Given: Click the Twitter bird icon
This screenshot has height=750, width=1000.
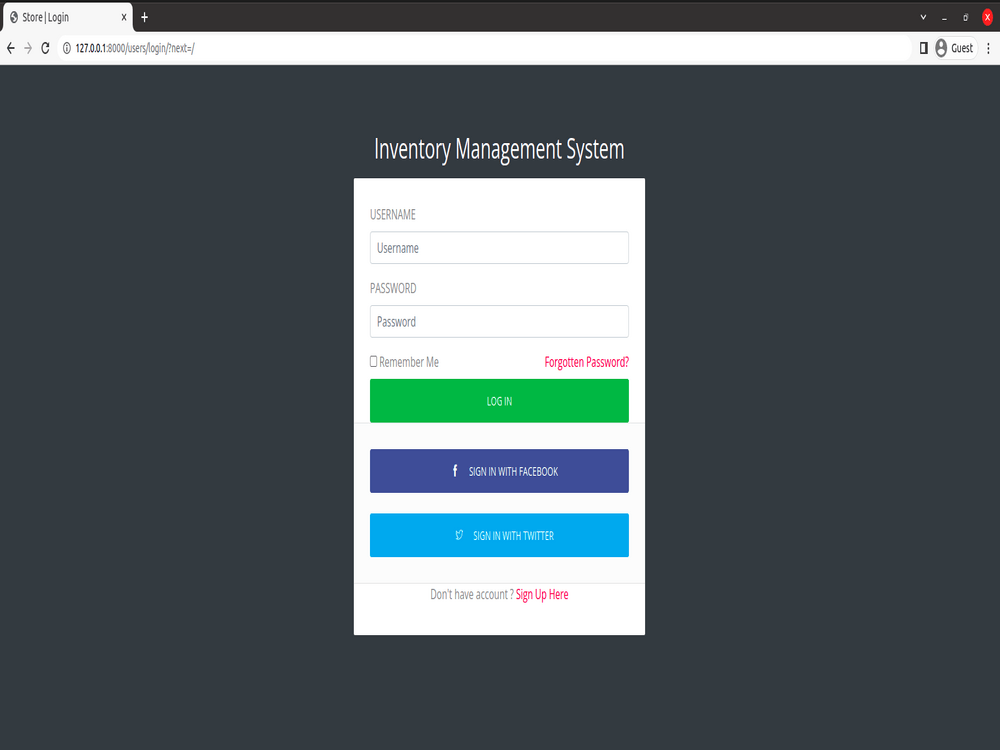Looking at the screenshot, I should (x=459, y=535).
